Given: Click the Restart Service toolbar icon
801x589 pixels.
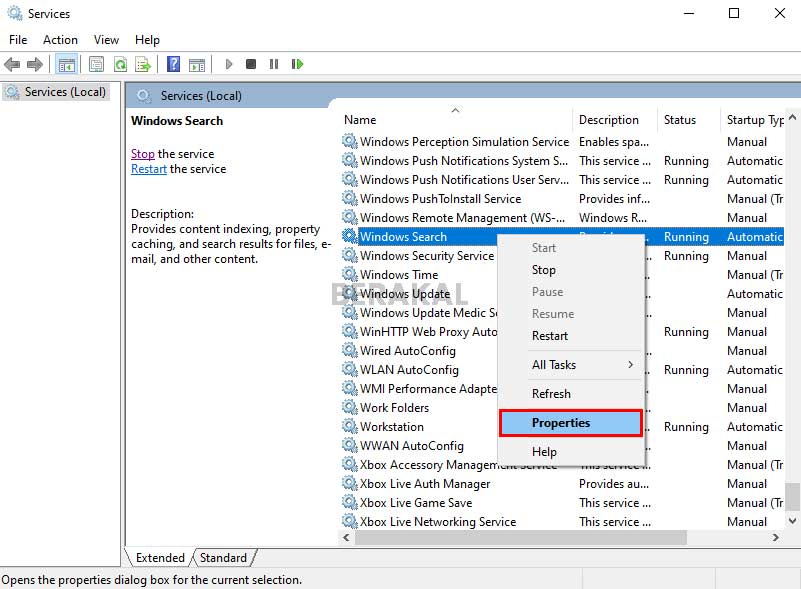Looking at the screenshot, I should (x=297, y=64).
